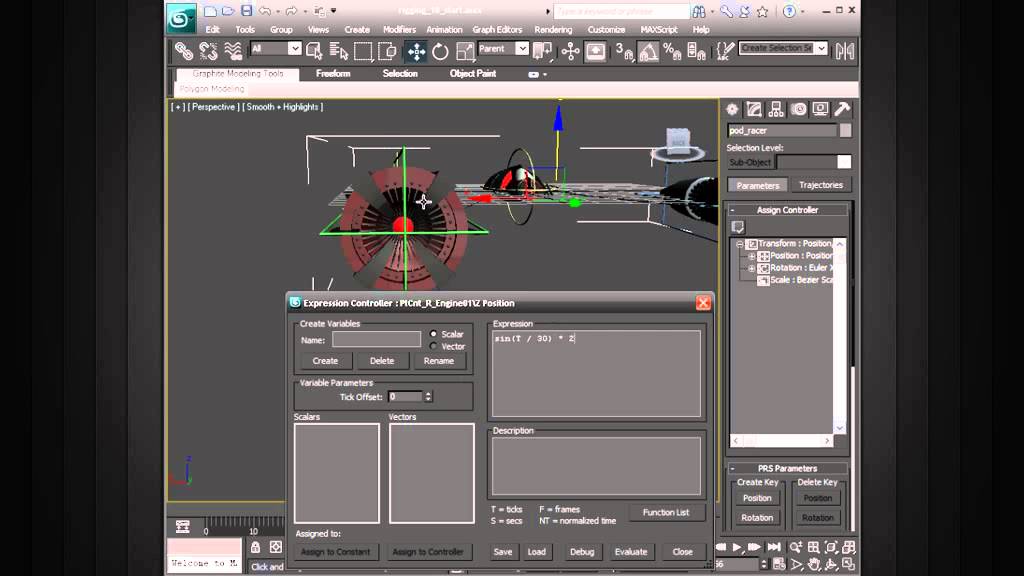The width and height of the screenshot is (1024, 576).
Task: Choose the Rectangular Selection Region tool
Action: (x=362, y=50)
